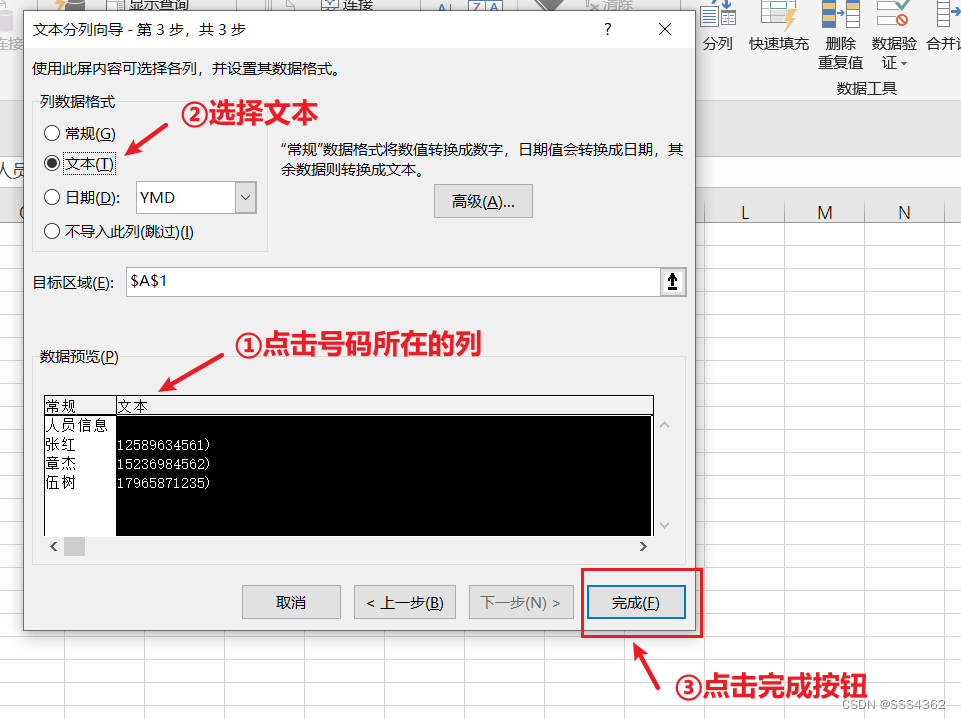This screenshot has height=719, width=961.
Task: Select column M header in Excel
Action: (824, 213)
